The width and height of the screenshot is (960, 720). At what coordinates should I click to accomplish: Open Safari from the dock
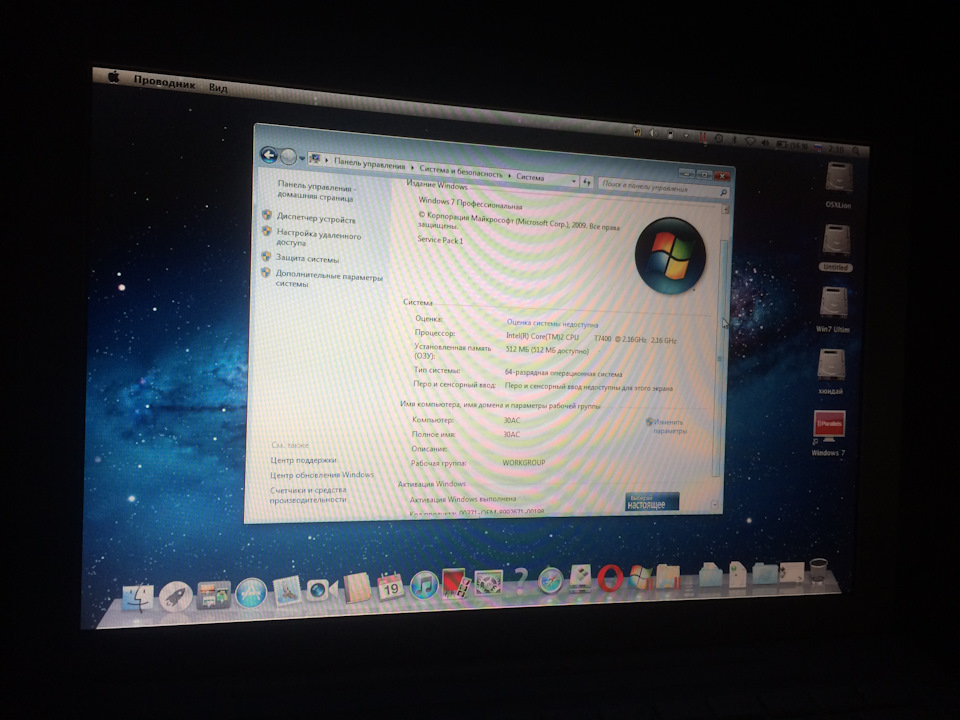550,580
